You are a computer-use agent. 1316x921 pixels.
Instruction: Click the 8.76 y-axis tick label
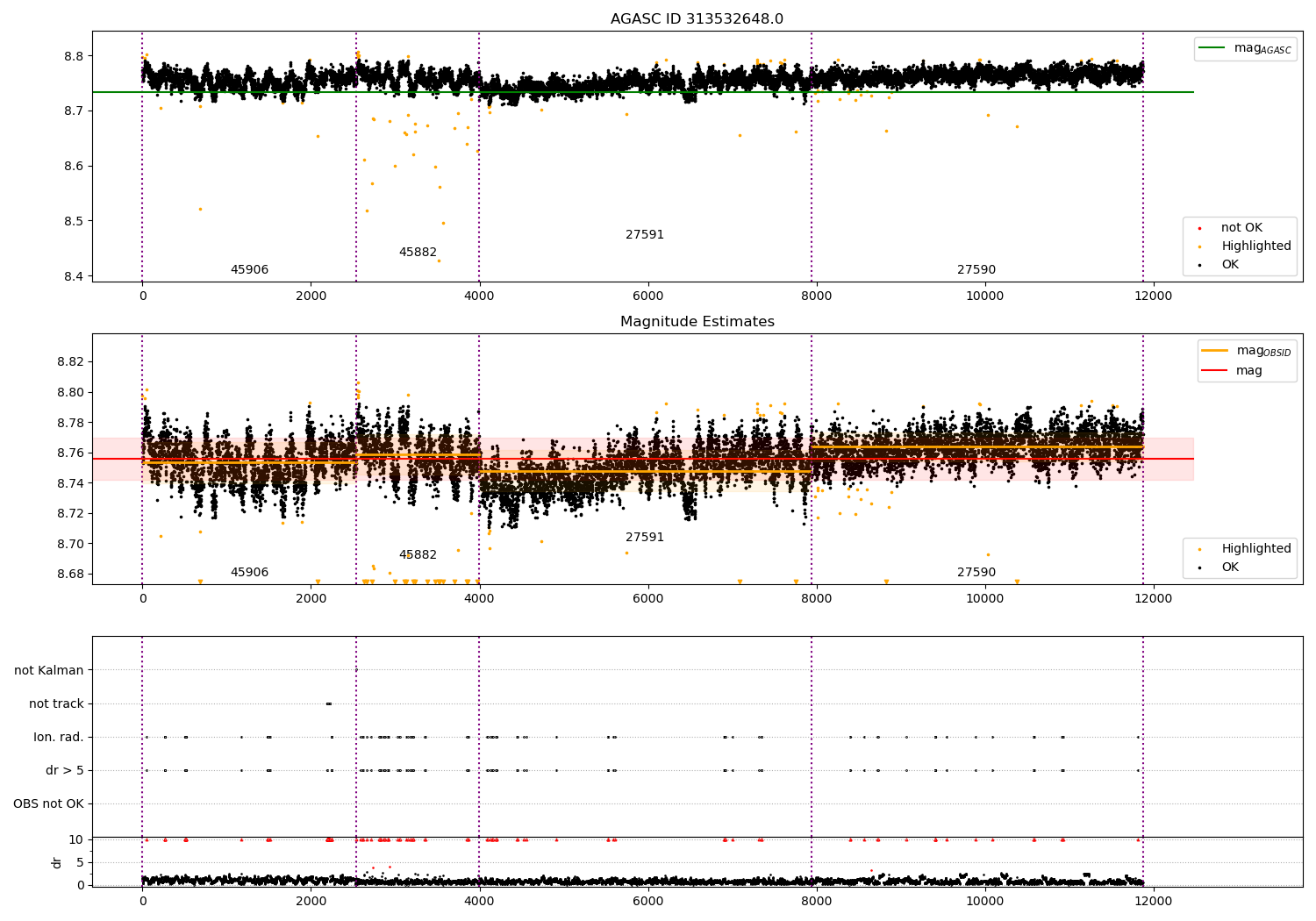point(70,453)
